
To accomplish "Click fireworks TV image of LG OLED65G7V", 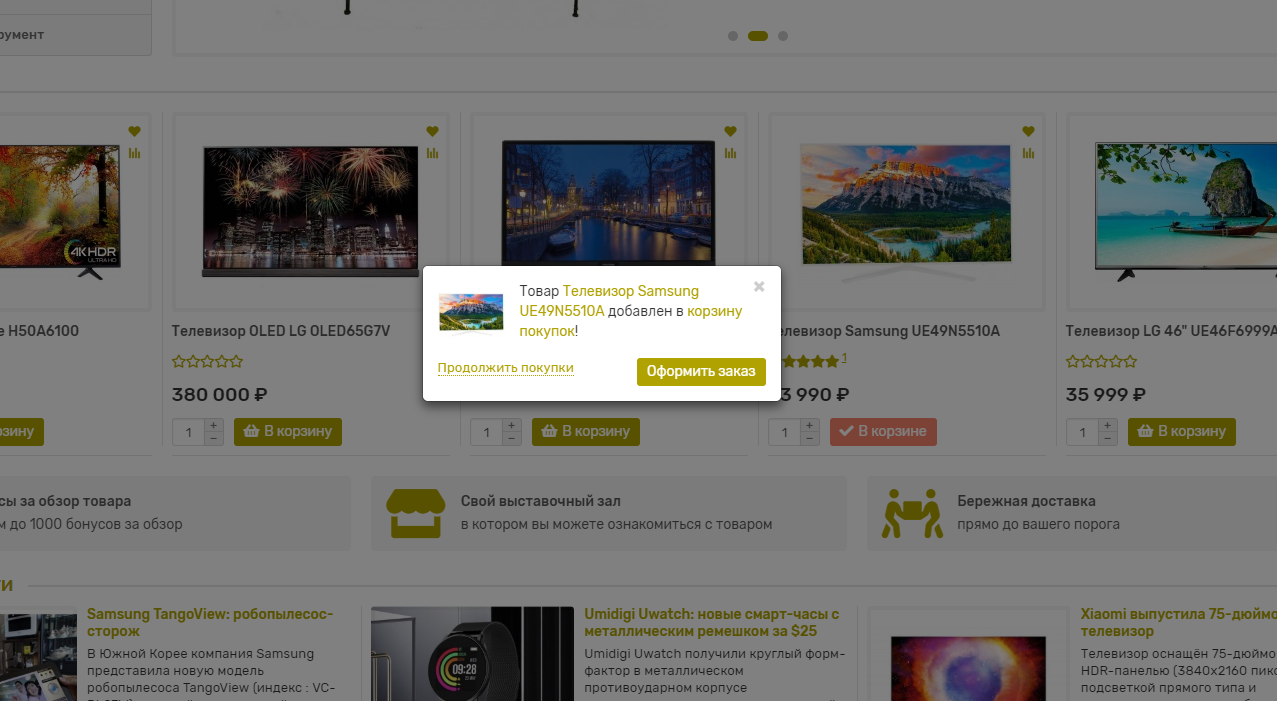I will (311, 211).
